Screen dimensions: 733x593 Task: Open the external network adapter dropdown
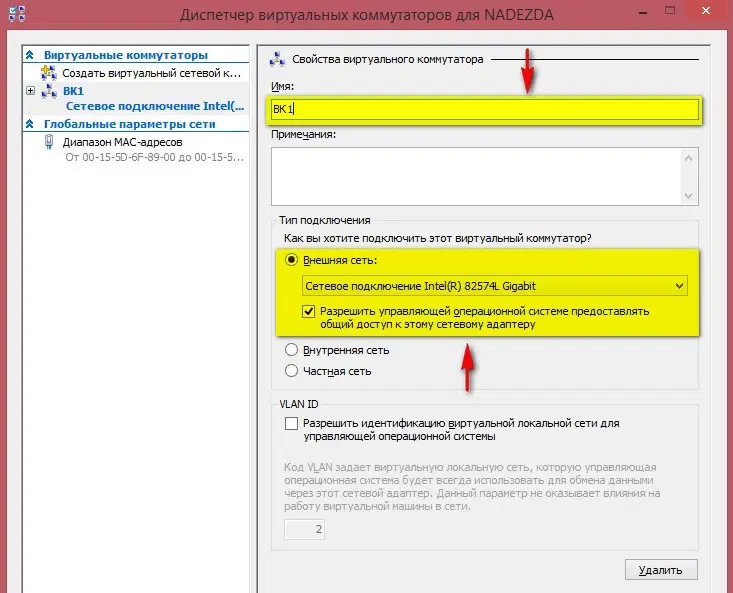679,286
